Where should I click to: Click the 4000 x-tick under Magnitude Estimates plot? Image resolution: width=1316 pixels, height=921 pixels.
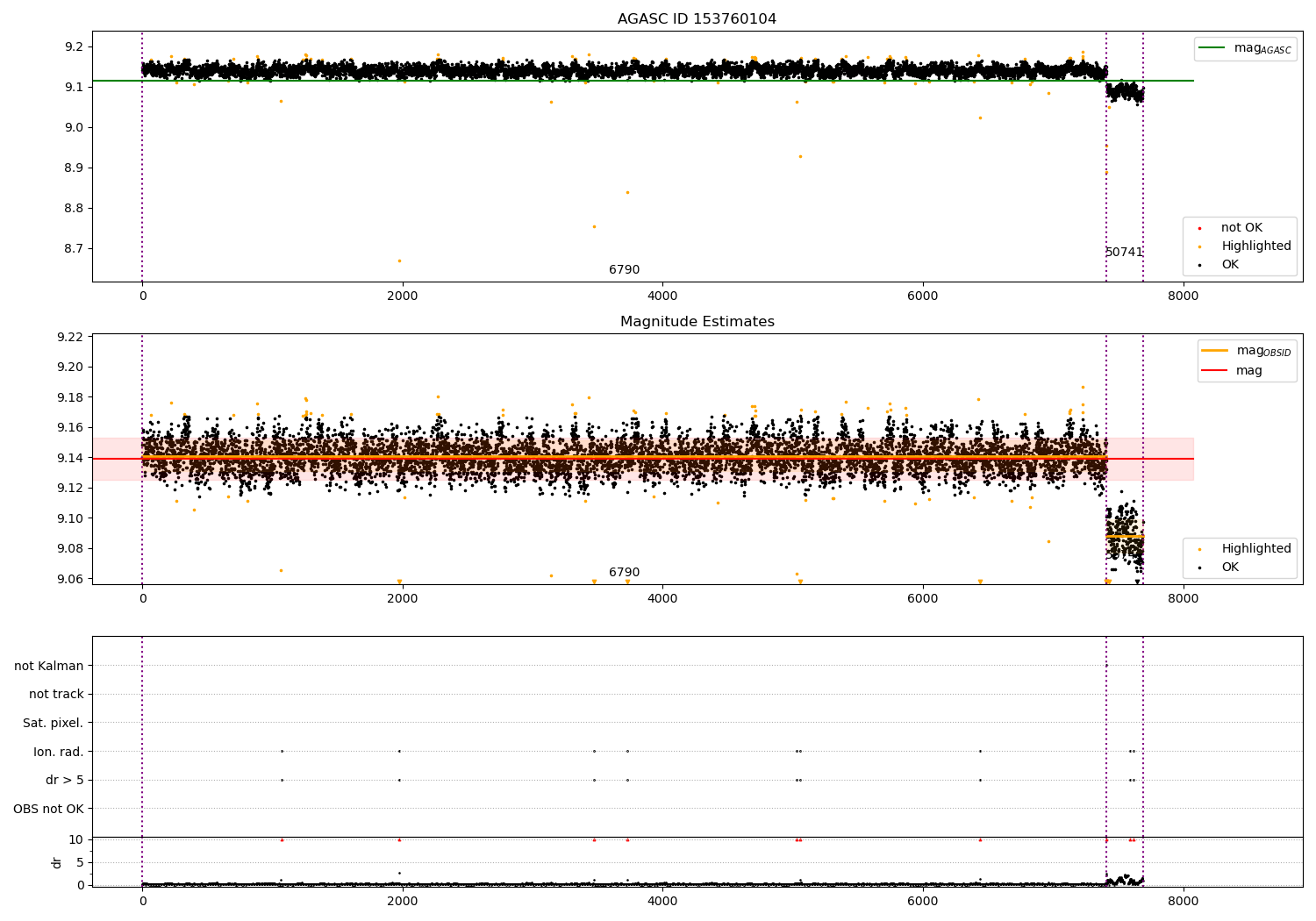tap(662, 599)
